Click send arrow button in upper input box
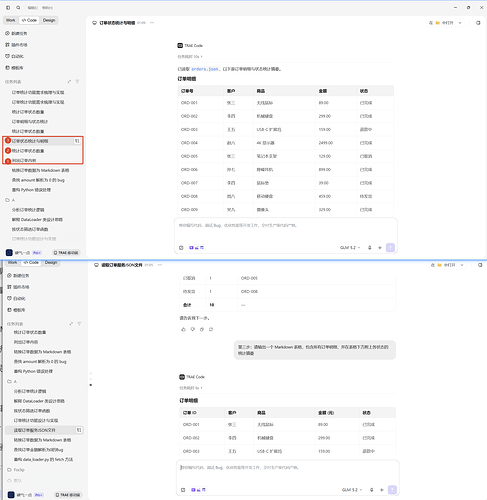The image size is (487, 500). (390, 247)
